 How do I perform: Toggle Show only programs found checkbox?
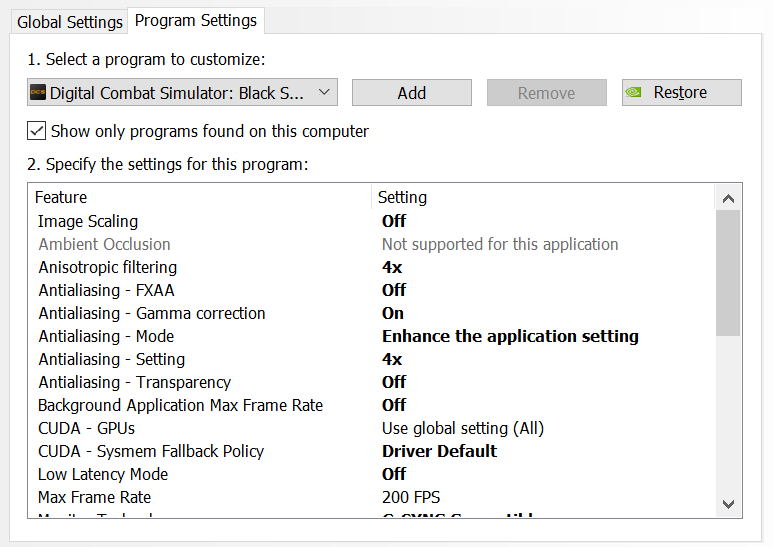tap(36, 131)
